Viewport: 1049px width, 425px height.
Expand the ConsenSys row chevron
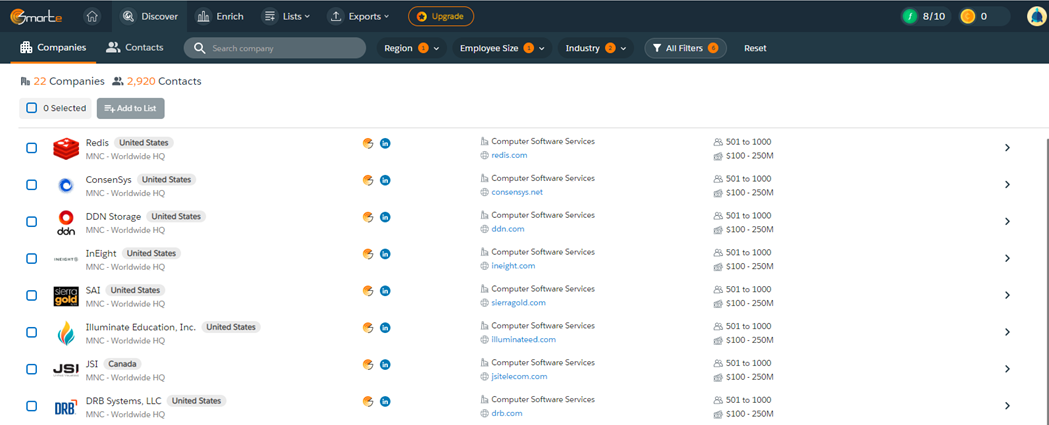point(1008,185)
